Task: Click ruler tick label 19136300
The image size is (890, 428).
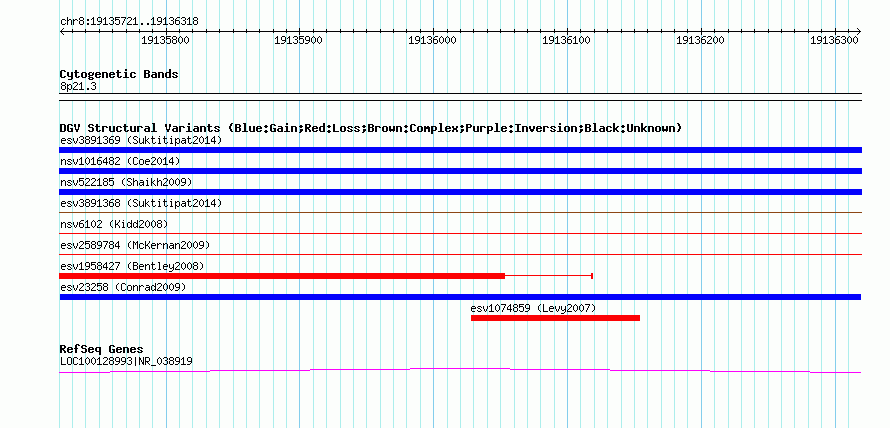Action: click(x=834, y=40)
